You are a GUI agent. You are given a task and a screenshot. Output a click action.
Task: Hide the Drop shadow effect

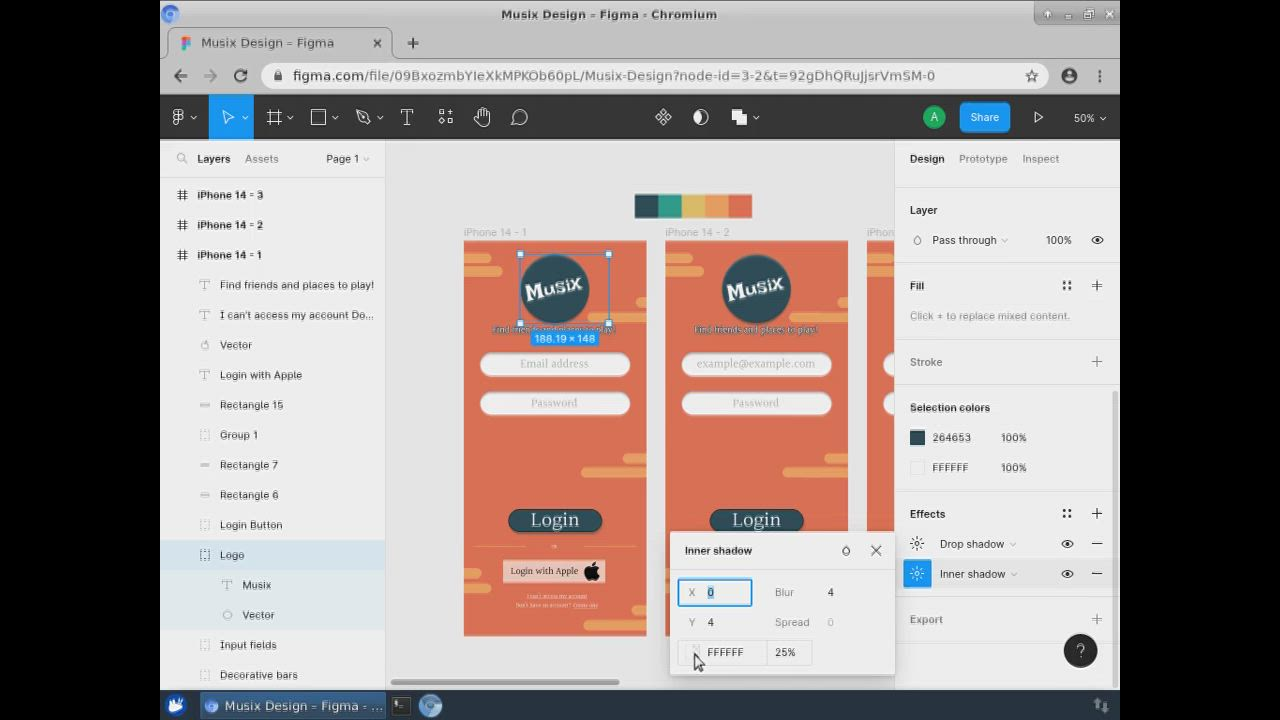[1067, 543]
